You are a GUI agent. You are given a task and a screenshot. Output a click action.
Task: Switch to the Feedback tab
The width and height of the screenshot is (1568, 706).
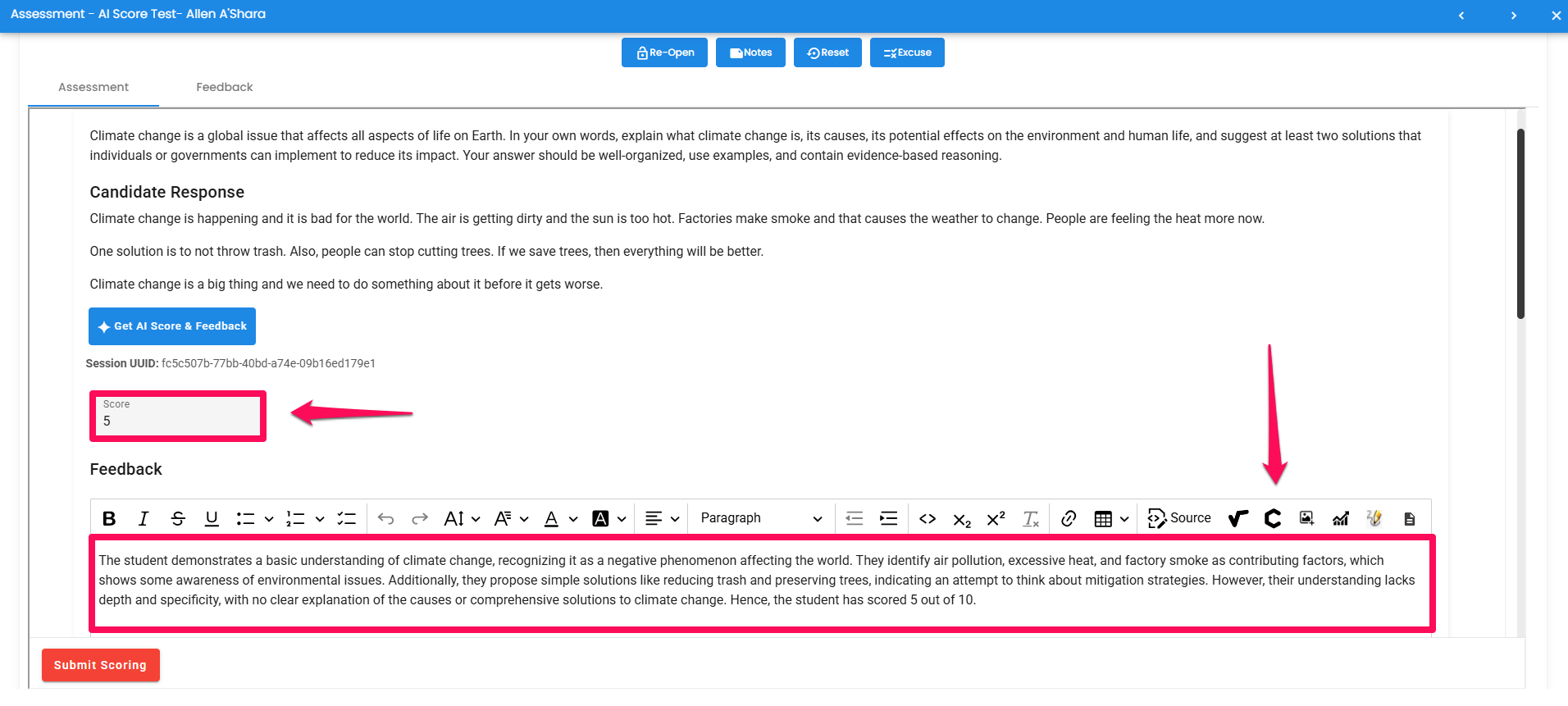point(225,87)
